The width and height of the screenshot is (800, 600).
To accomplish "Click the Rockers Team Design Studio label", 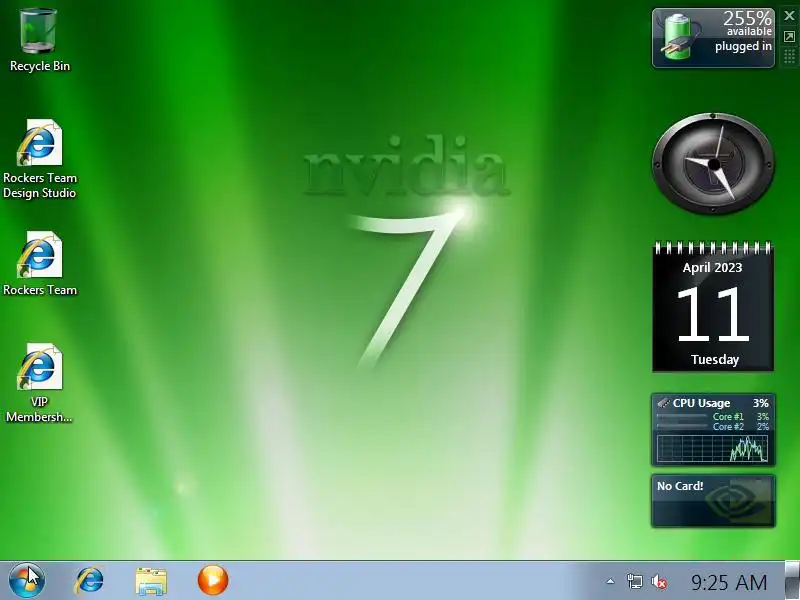I will (x=39, y=185).
